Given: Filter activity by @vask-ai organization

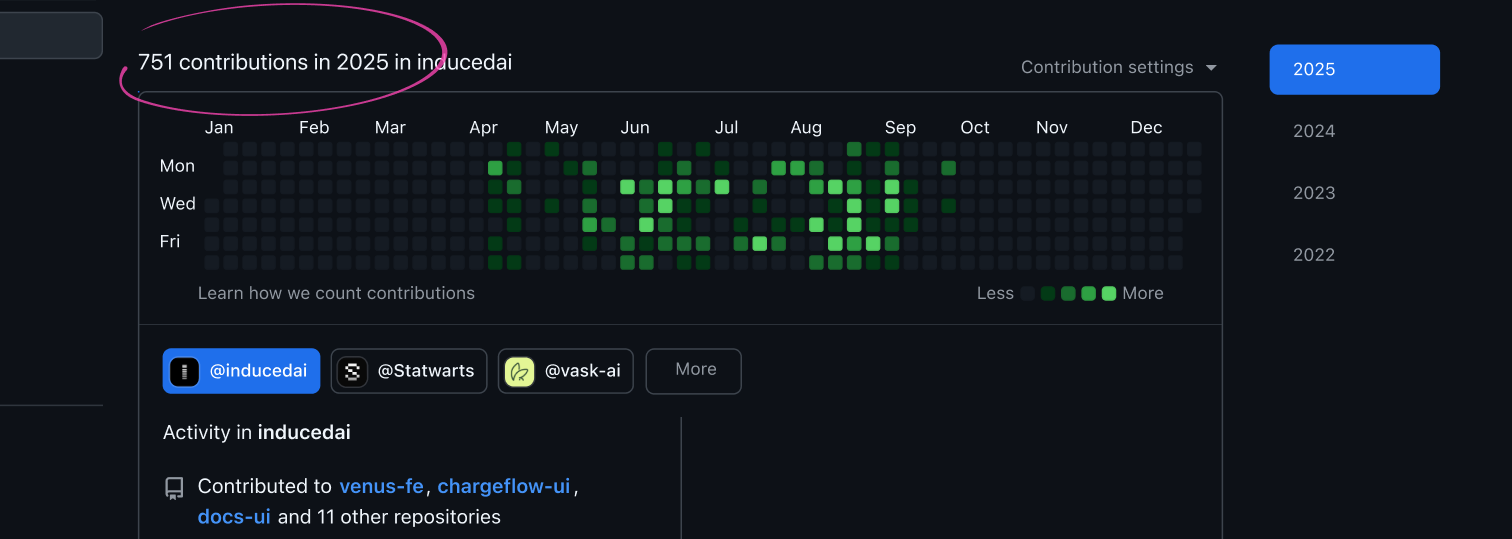Looking at the screenshot, I should point(566,371).
